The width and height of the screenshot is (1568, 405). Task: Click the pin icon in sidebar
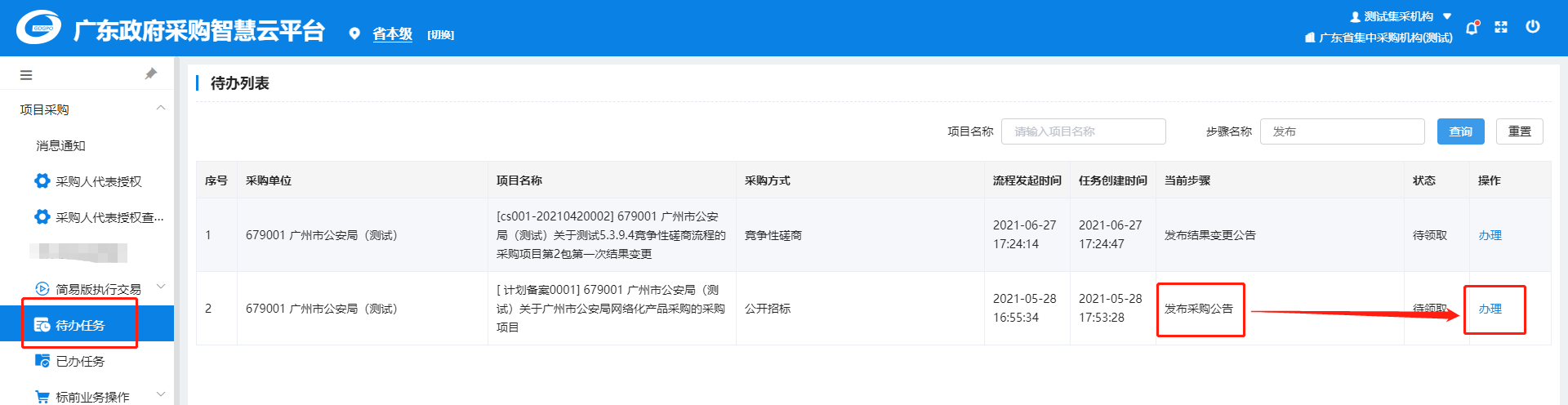pyautogui.click(x=150, y=74)
